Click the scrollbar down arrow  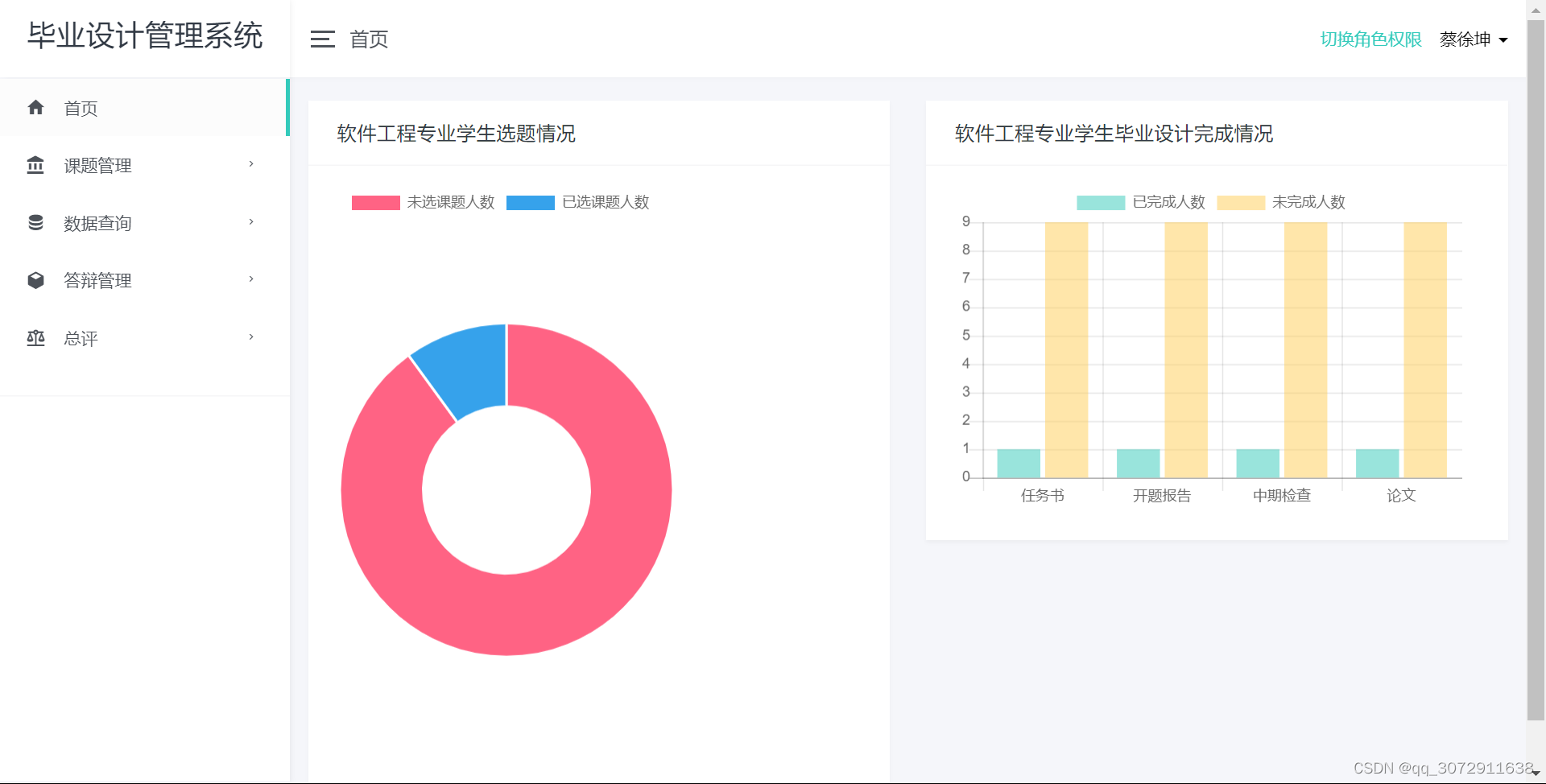coord(1536,774)
